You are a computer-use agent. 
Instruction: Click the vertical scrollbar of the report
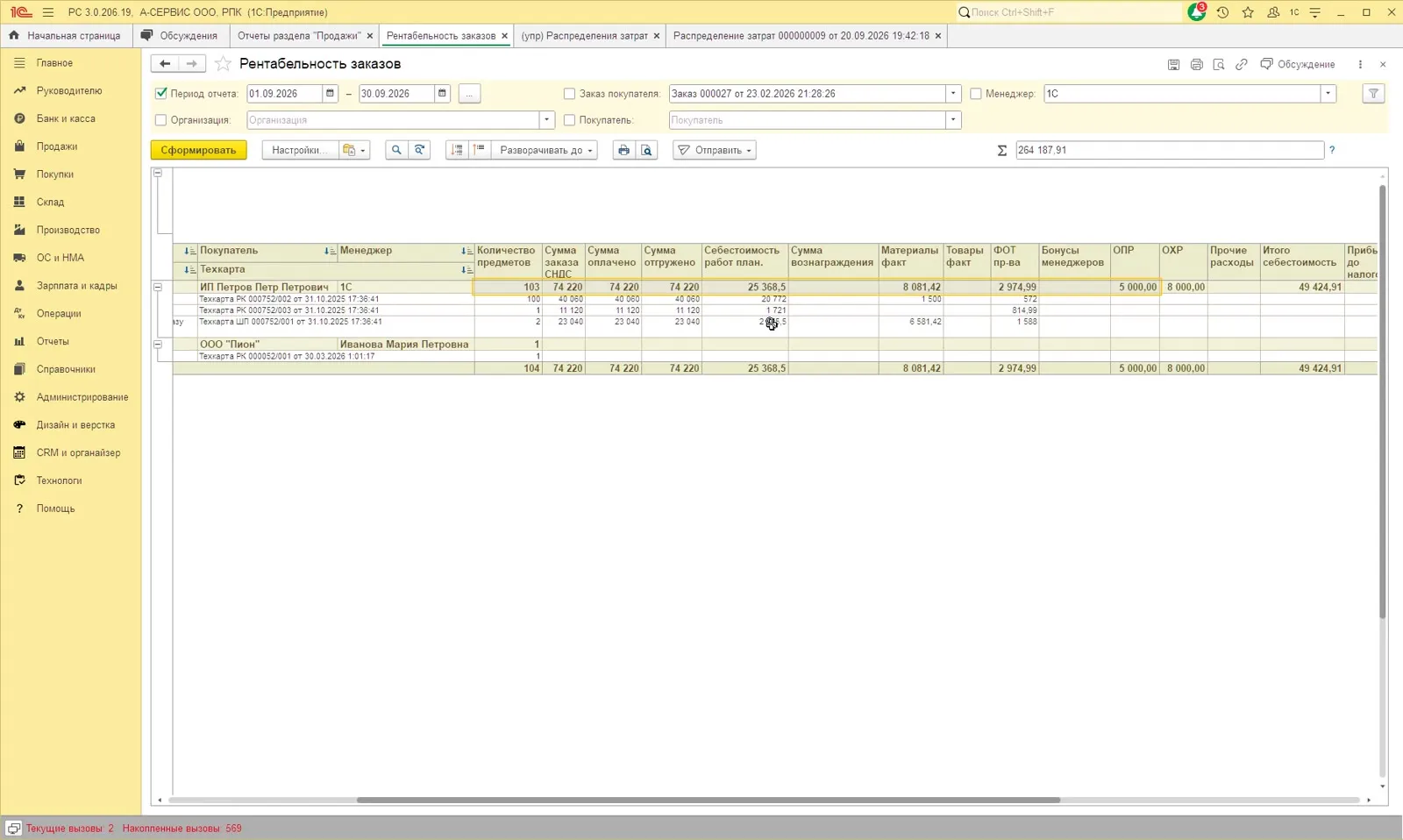(x=1383, y=402)
